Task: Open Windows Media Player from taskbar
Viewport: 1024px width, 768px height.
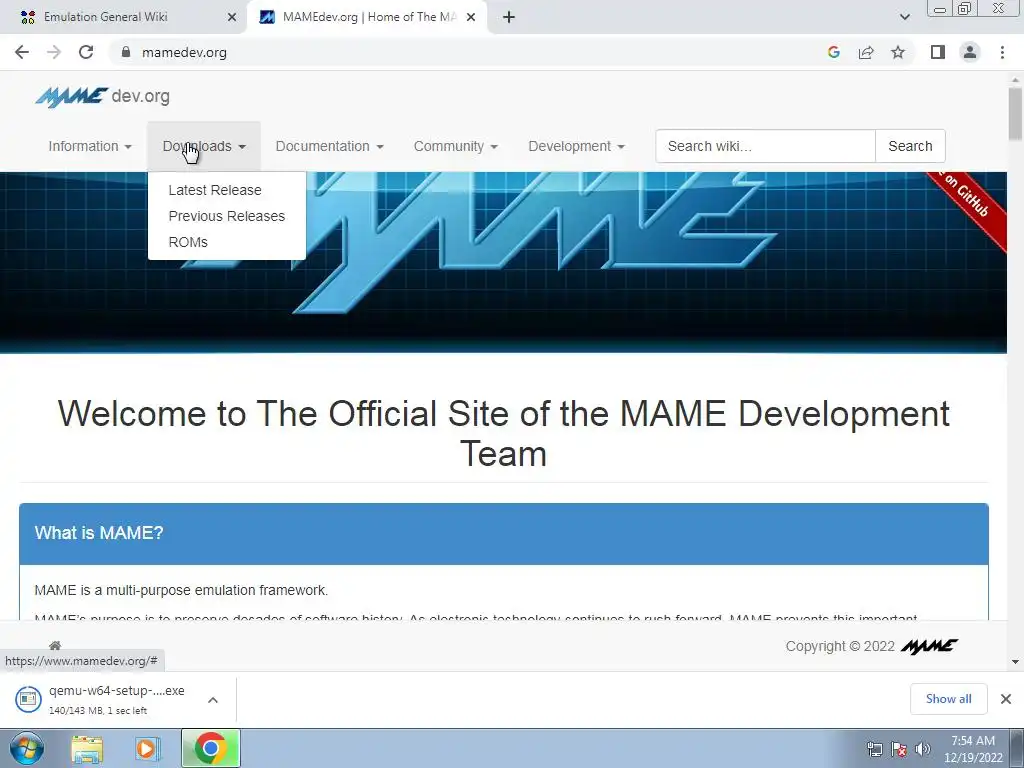Action: point(148,748)
